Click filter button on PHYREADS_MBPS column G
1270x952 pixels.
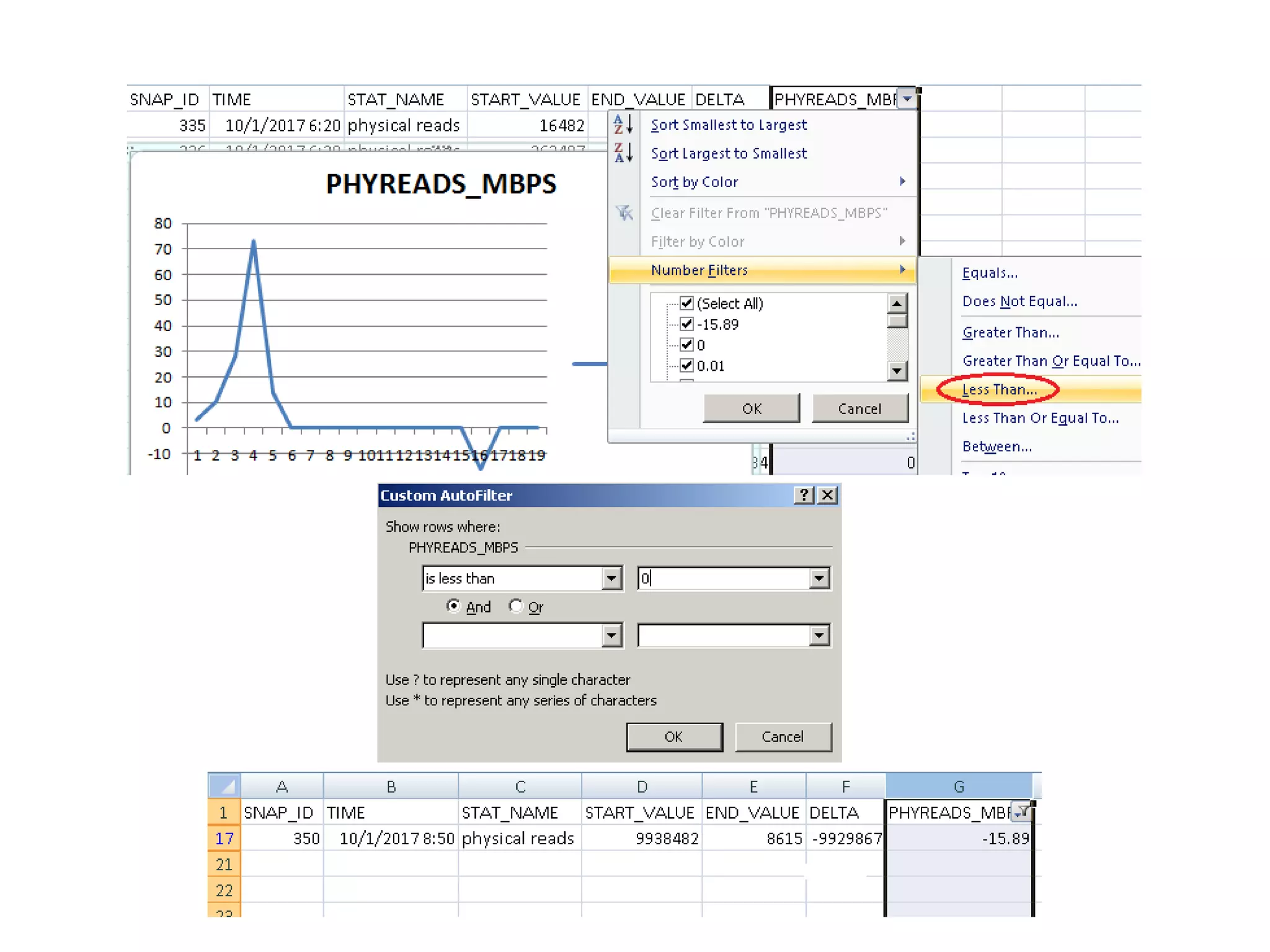[1021, 811]
